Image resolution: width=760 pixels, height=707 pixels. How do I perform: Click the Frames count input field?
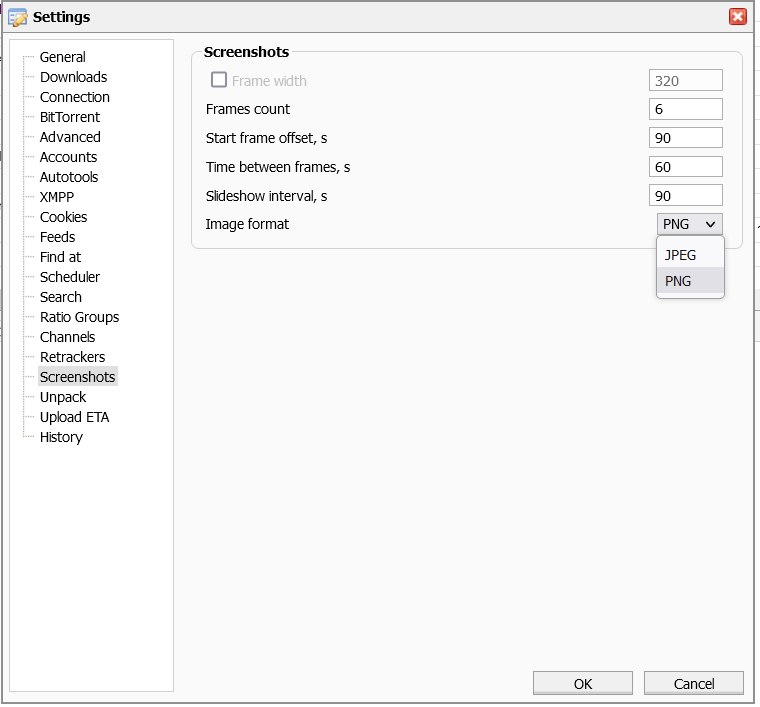pyautogui.click(x=685, y=109)
